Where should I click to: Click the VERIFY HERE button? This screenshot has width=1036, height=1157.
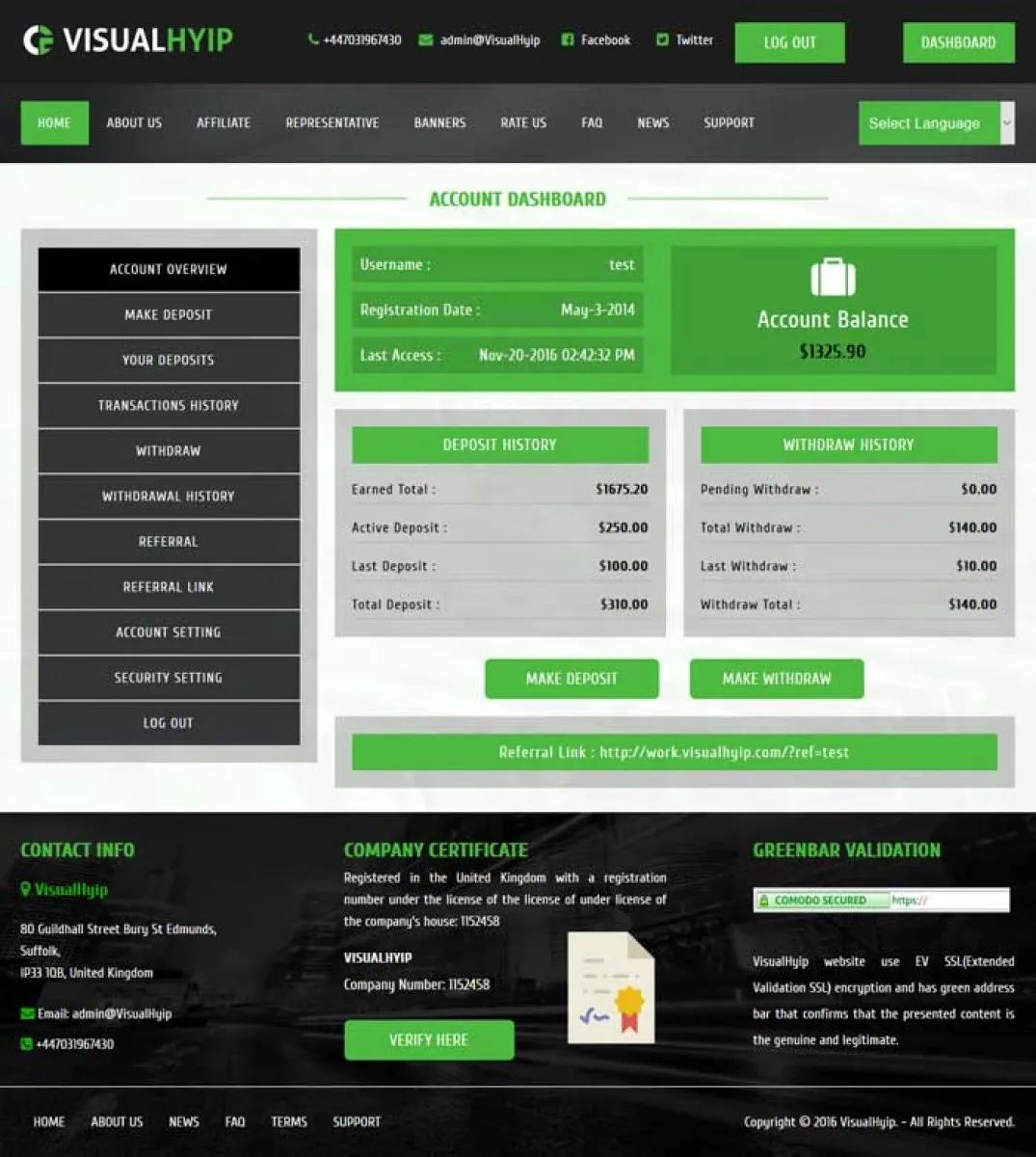click(x=429, y=1039)
